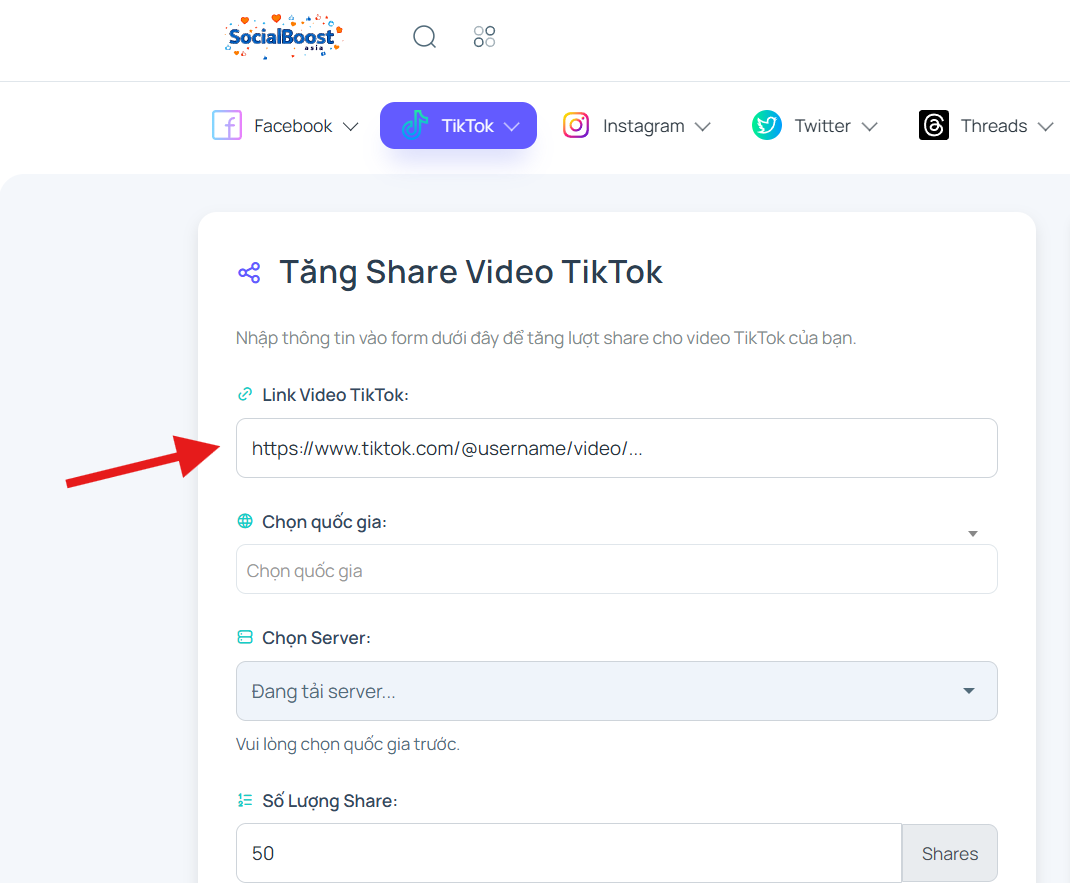Click the TikTok note icon

[414, 126]
